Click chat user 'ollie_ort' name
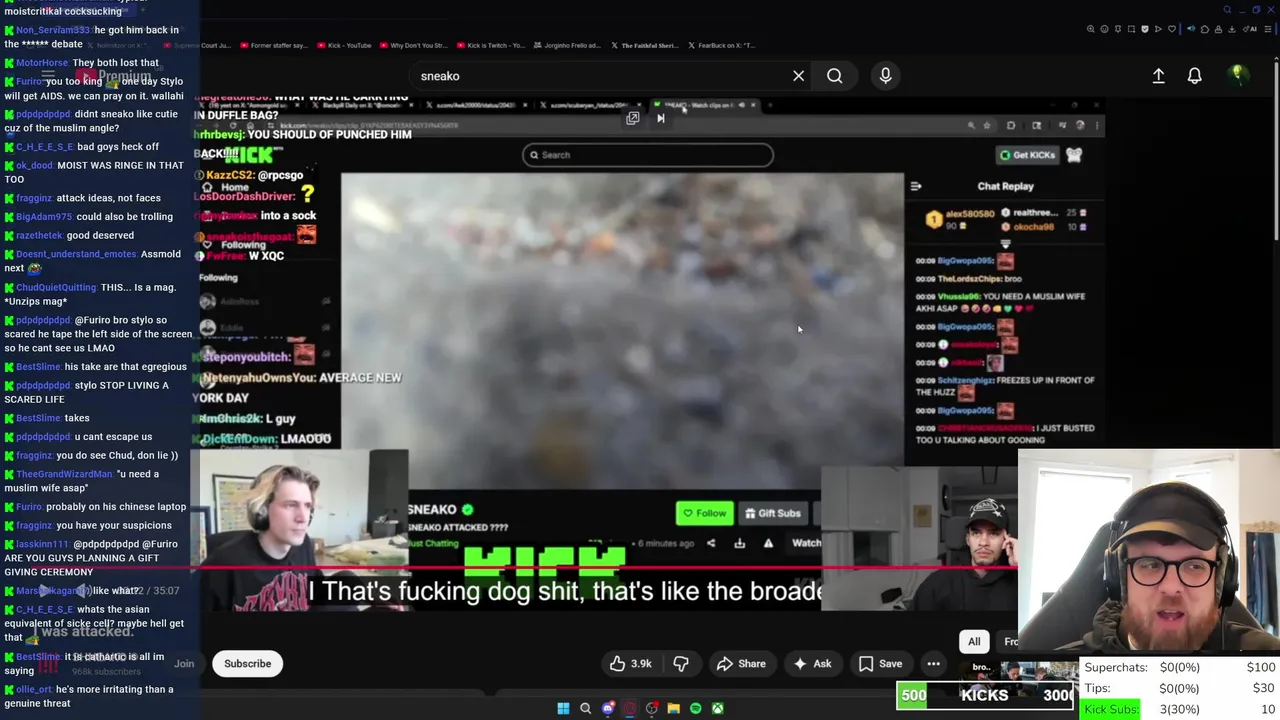 pyautogui.click(x=34, y=690)
